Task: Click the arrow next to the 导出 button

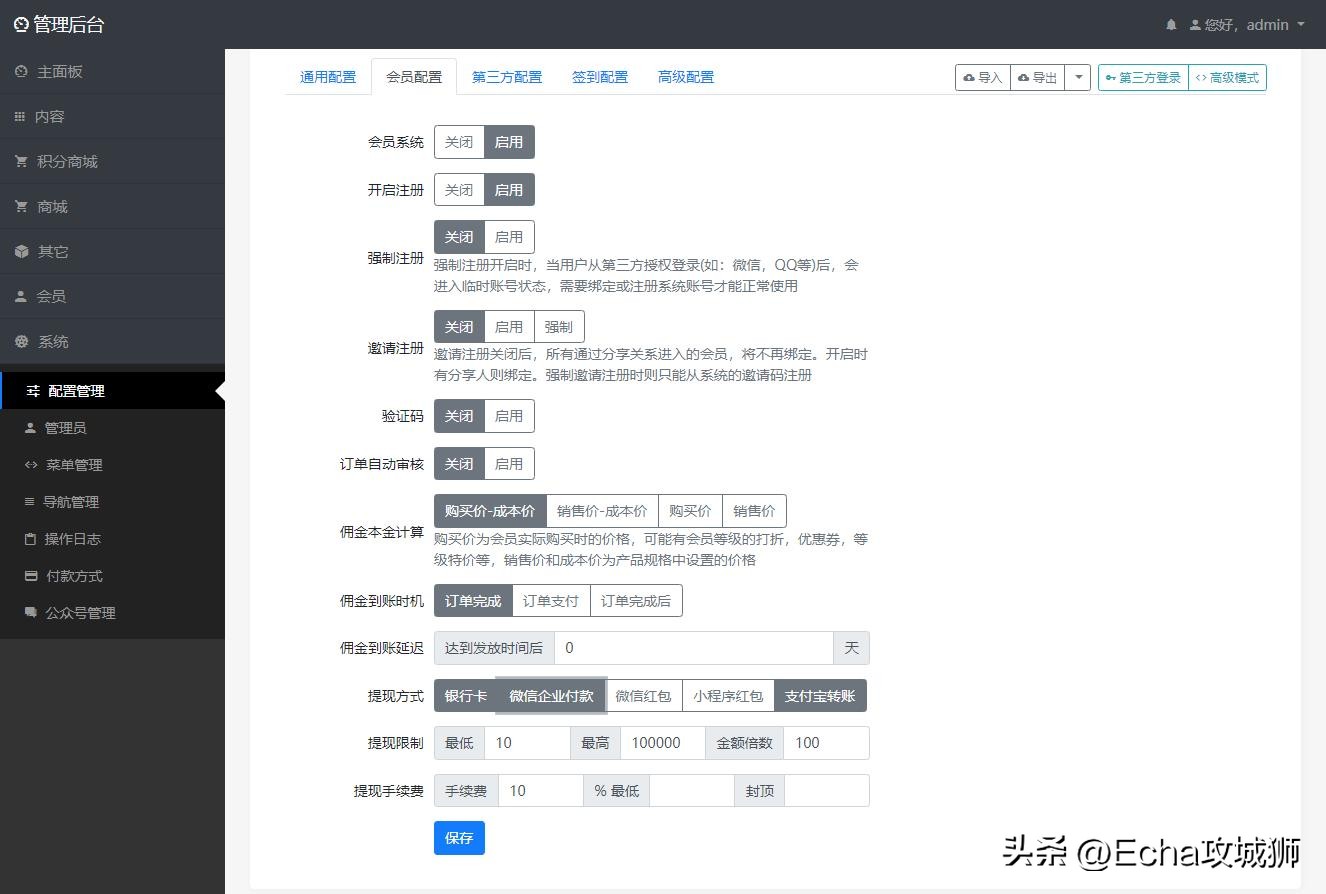Action: tap(1078, 76)
